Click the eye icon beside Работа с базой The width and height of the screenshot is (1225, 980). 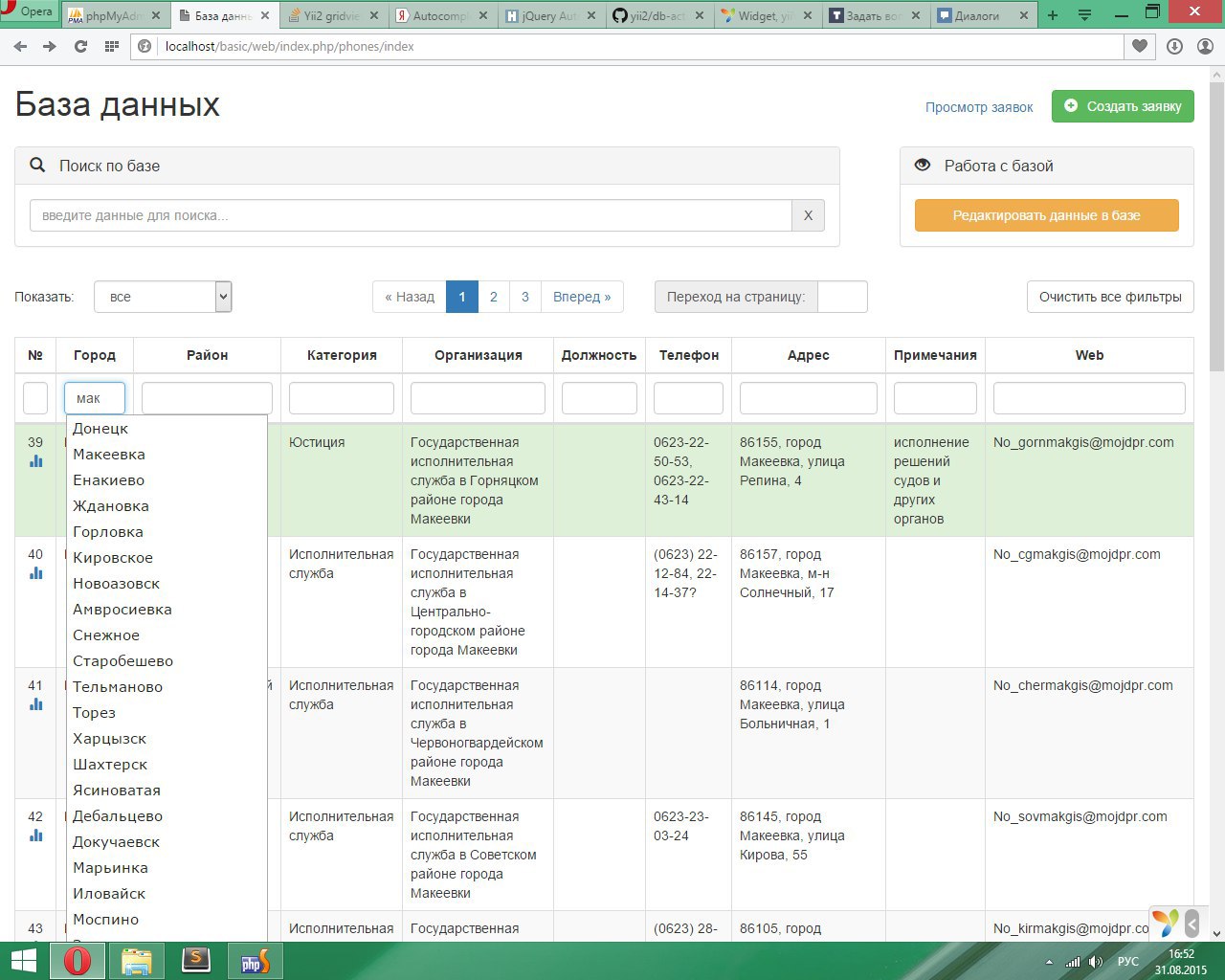tap(923, 165)
